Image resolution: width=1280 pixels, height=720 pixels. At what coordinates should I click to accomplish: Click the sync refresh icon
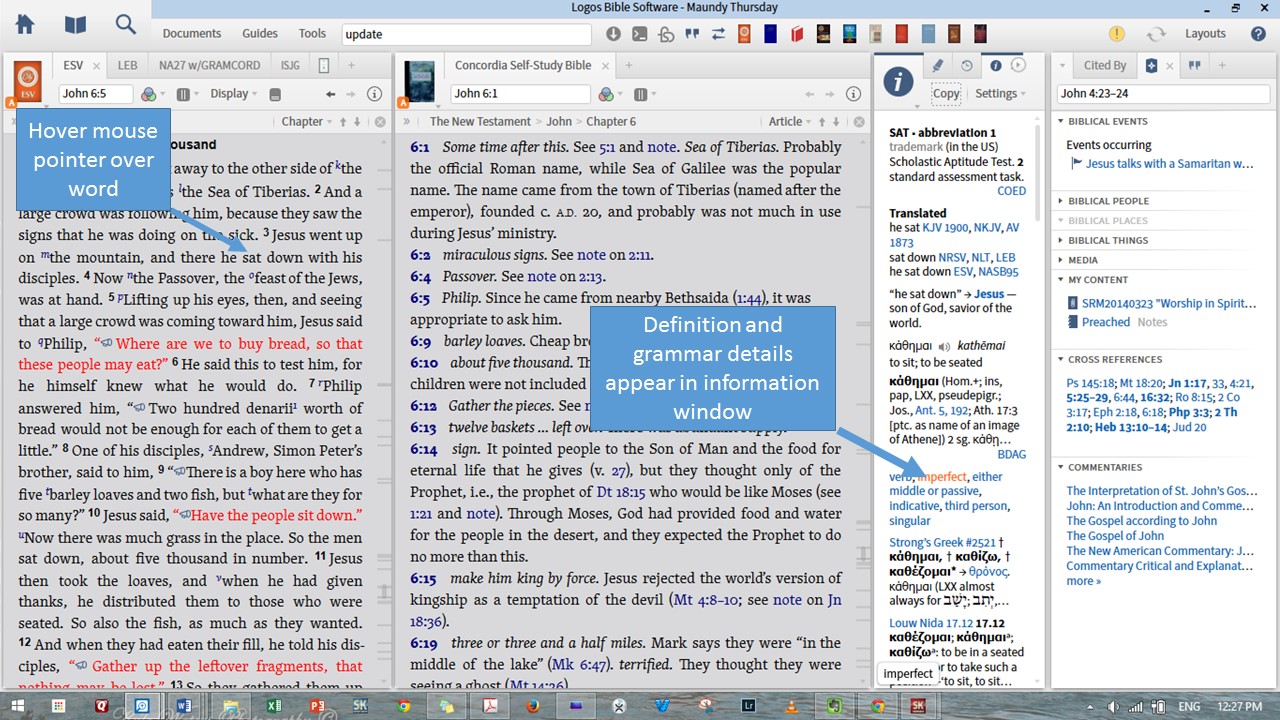(1156, 33)
